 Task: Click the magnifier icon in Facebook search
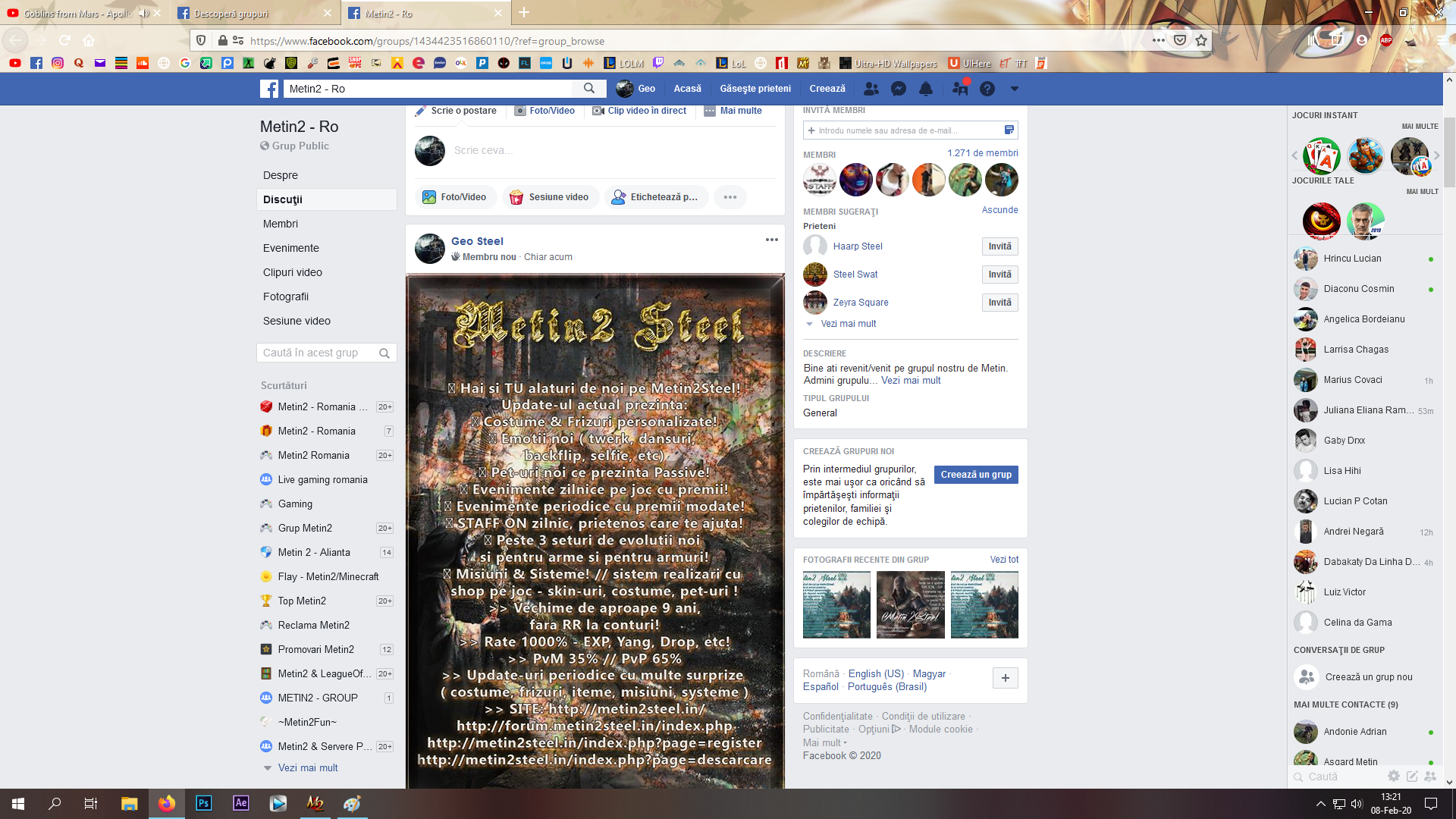click(x=589, y=89)
